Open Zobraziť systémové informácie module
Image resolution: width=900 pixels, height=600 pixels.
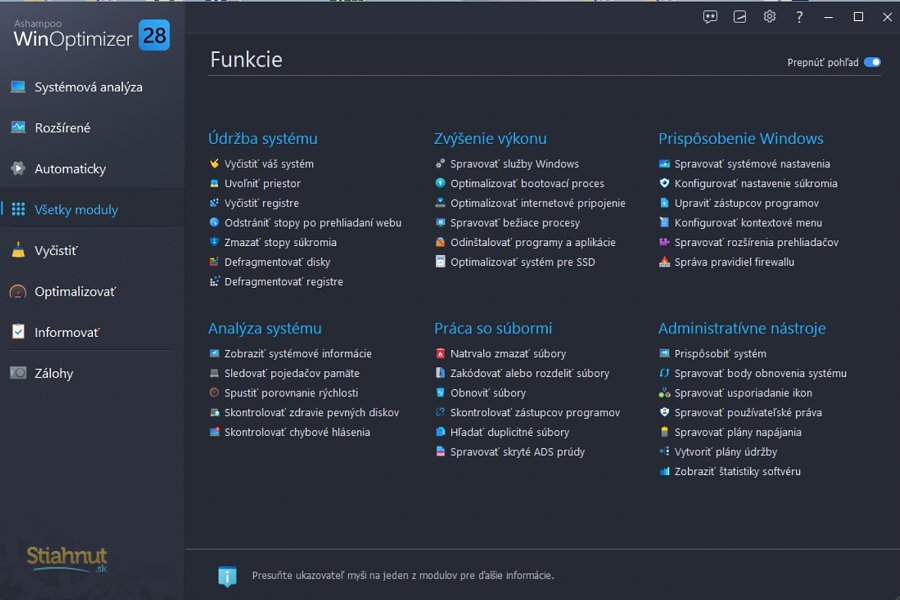(x=298, y=354)
